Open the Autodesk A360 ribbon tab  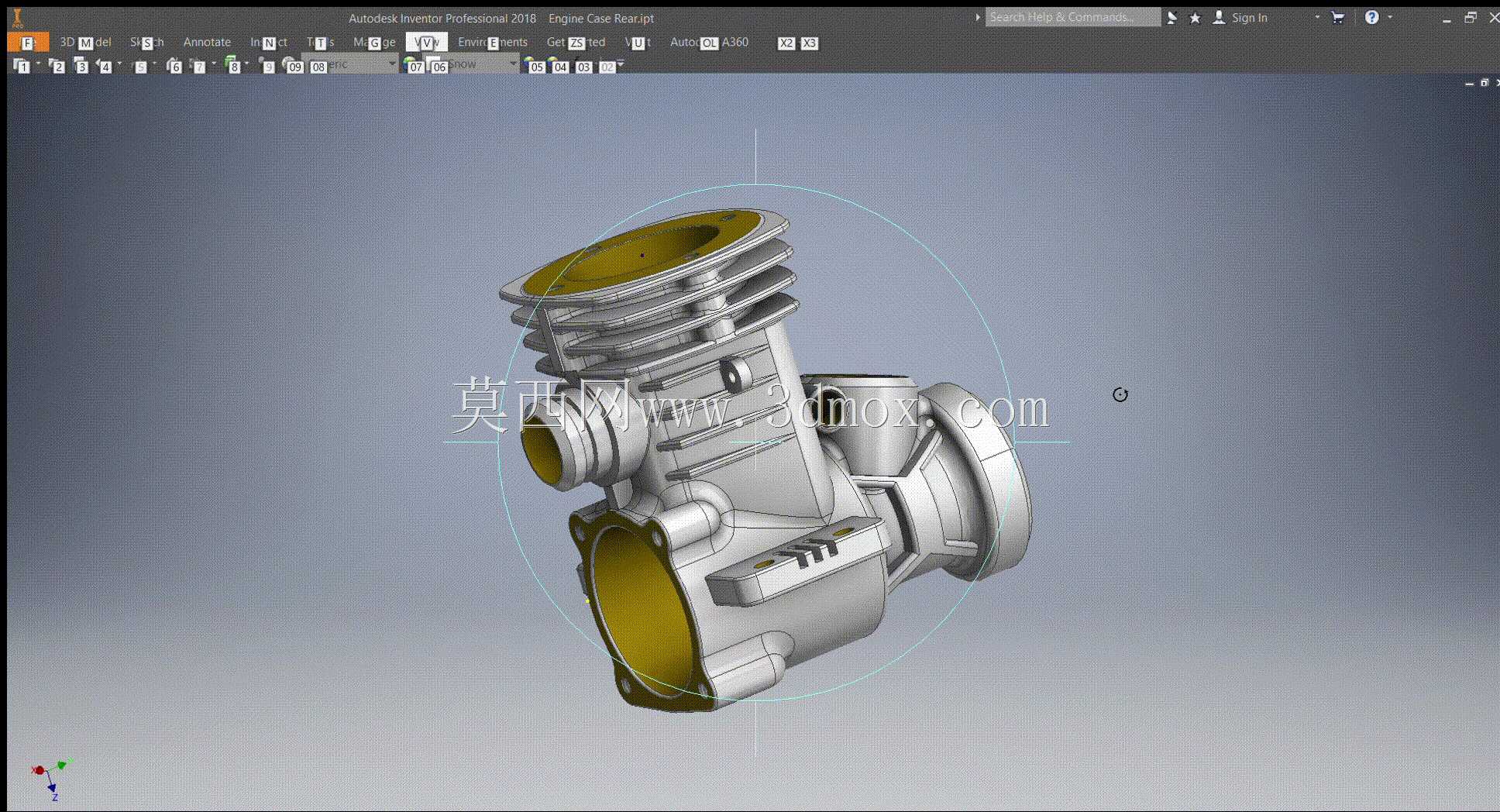pyautogui.click(x=709, y=42)
